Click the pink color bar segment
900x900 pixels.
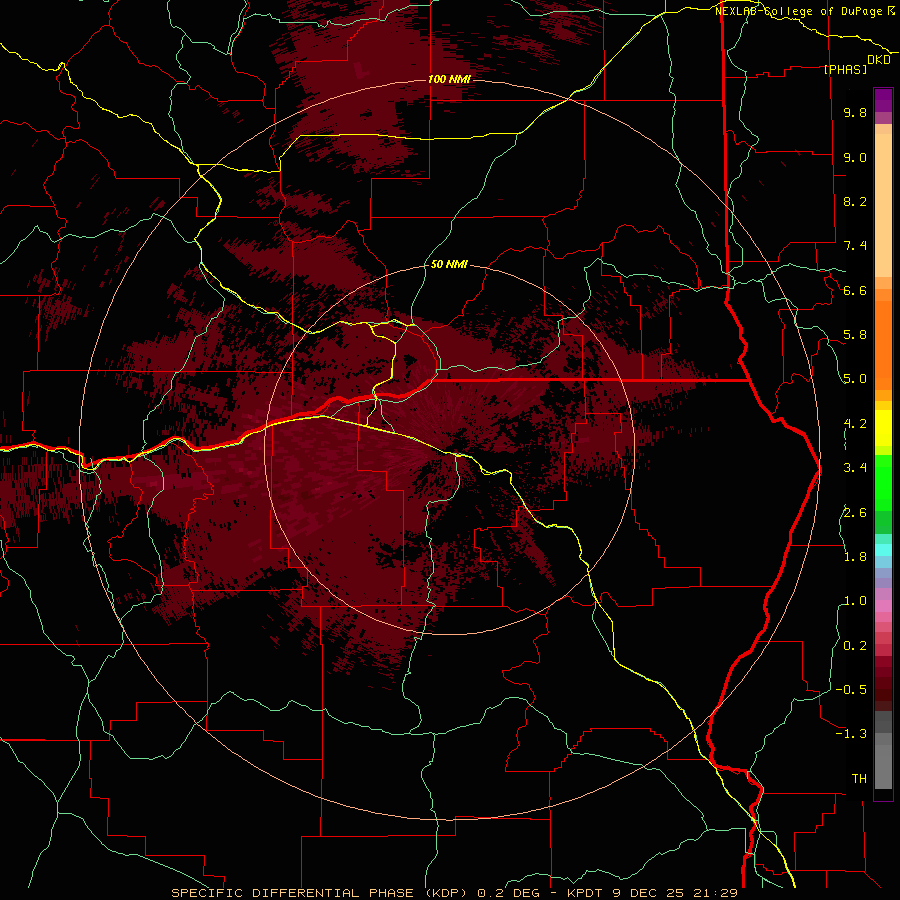[883, 606]
